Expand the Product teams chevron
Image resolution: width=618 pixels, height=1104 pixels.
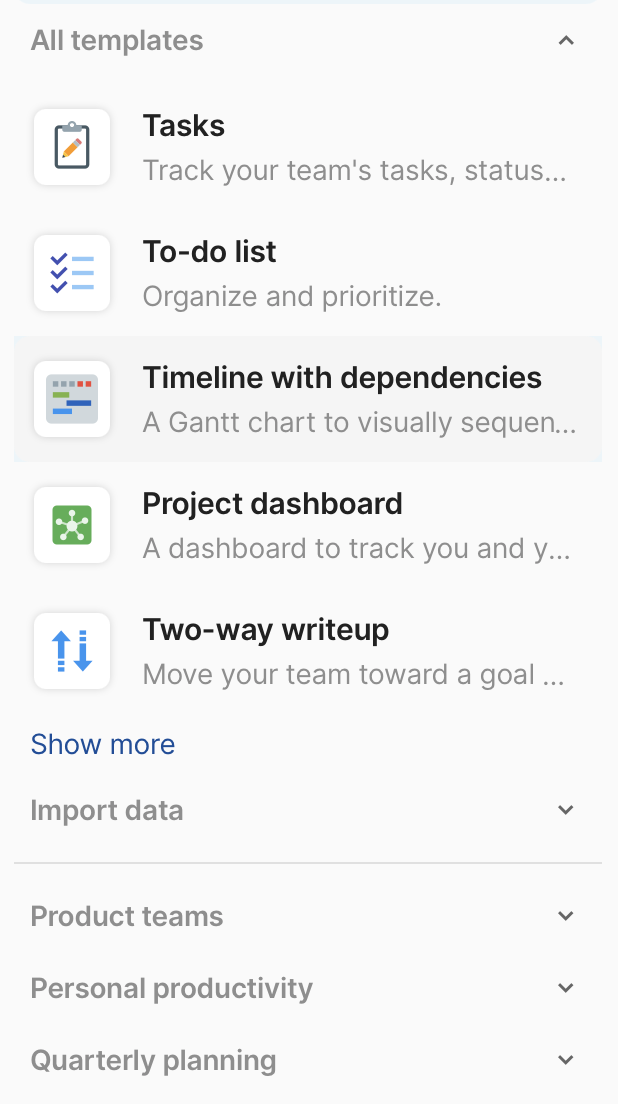[566, 916]
